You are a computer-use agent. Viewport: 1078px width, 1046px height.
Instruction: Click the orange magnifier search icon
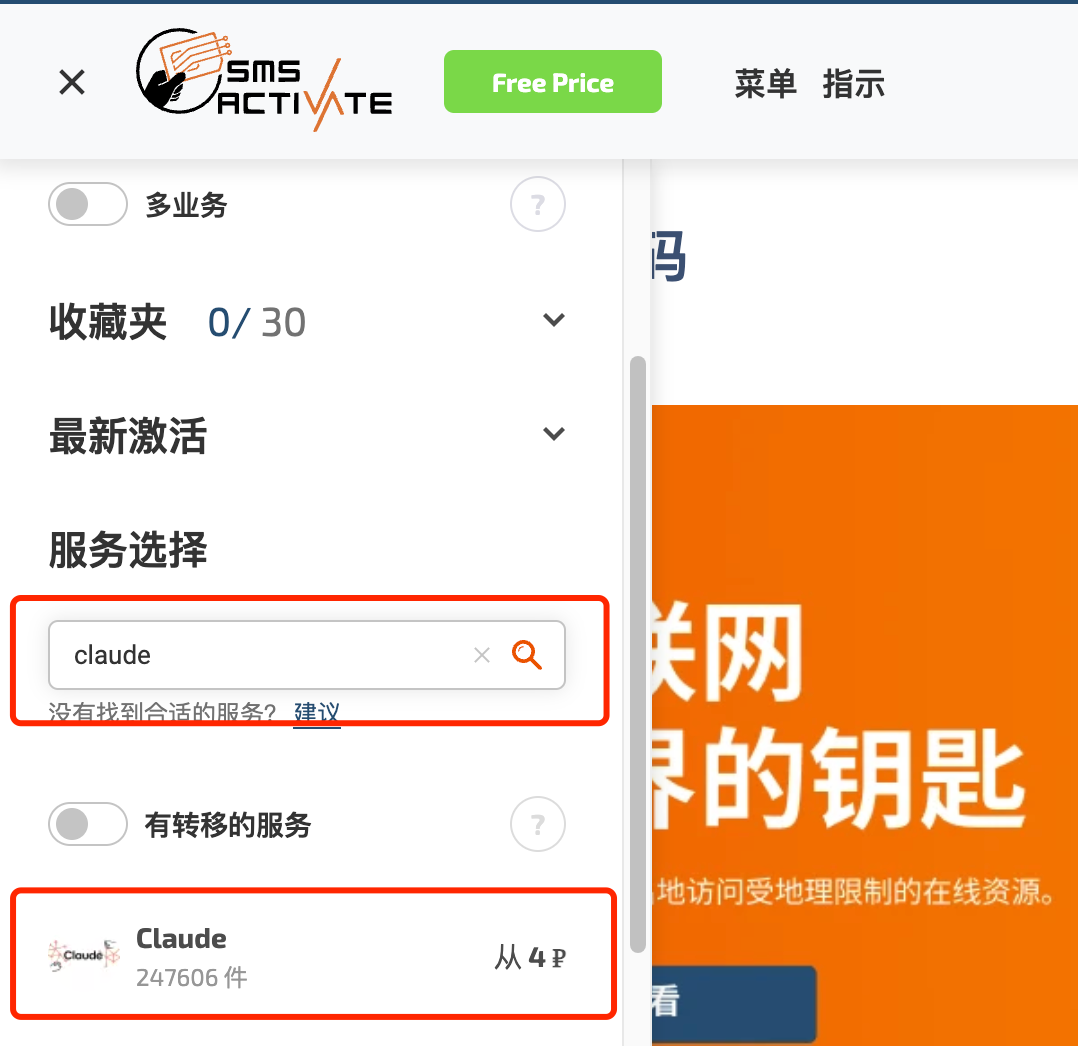[527, 655]
